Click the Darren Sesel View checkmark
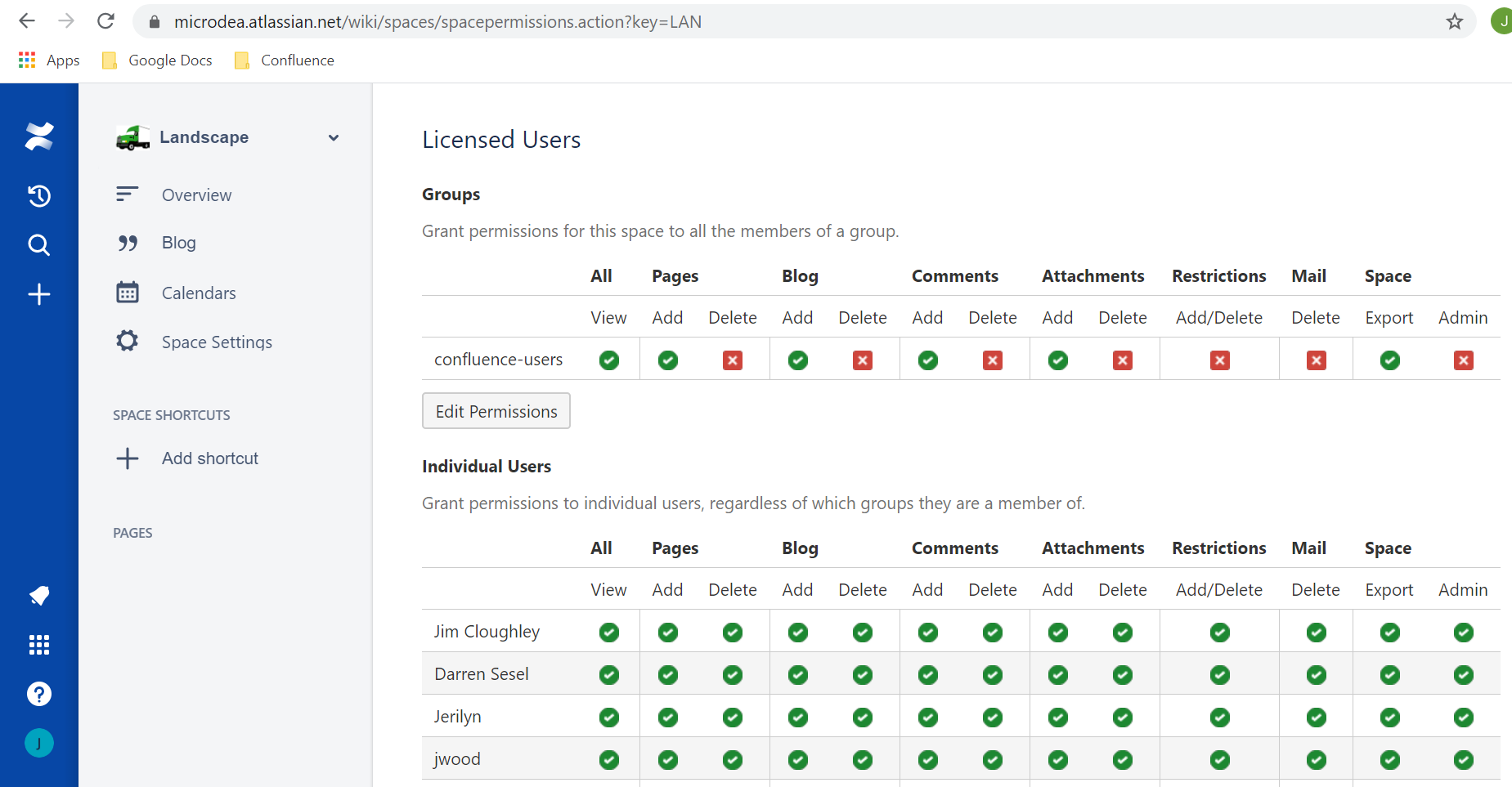 click(609, 675)
